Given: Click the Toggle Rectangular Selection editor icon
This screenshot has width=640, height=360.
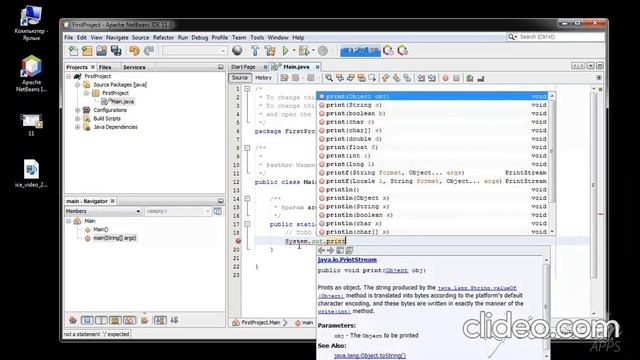Looking at the screenshot, I should [x=372, y=78].
